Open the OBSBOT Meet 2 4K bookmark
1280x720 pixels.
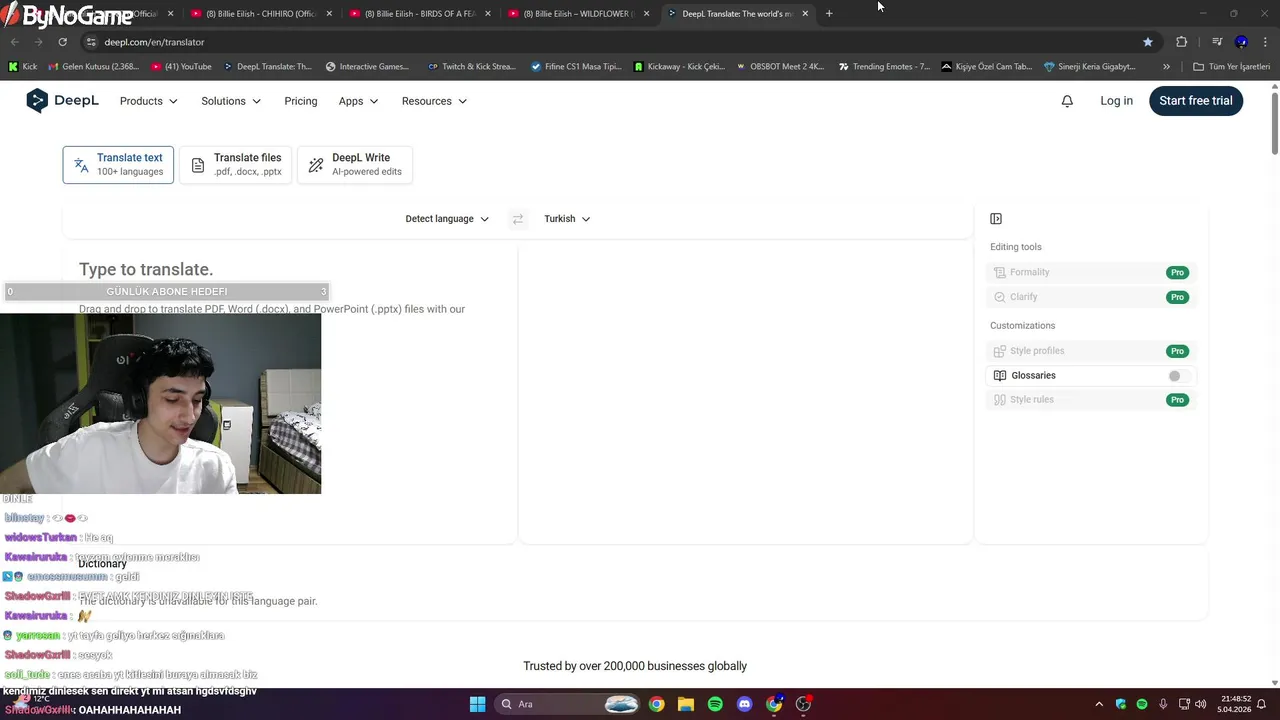pos(779,67)
